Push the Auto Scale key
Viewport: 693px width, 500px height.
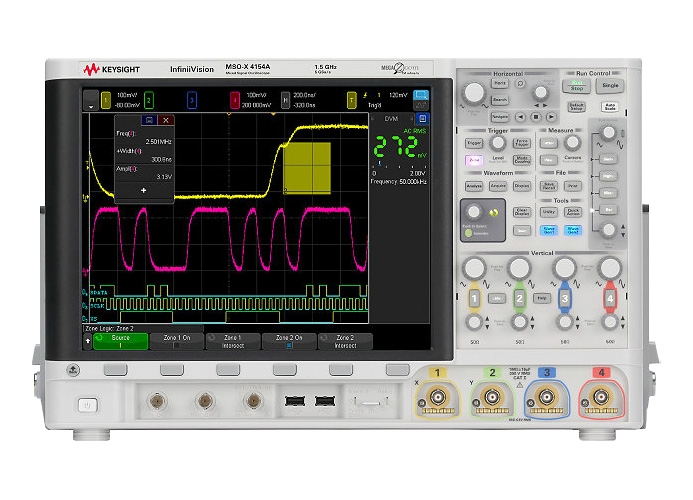[610, 107]
